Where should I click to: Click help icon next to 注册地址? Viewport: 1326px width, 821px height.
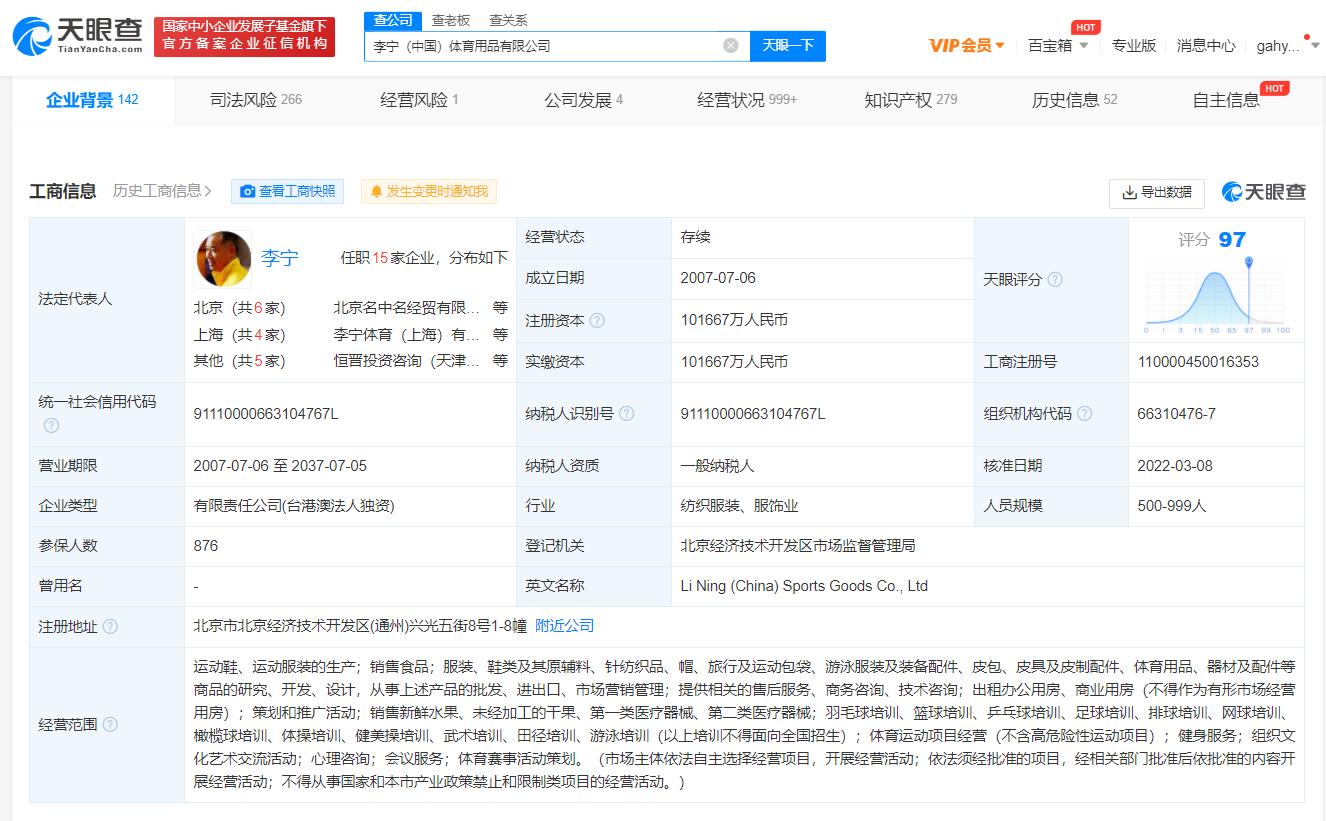110,627
